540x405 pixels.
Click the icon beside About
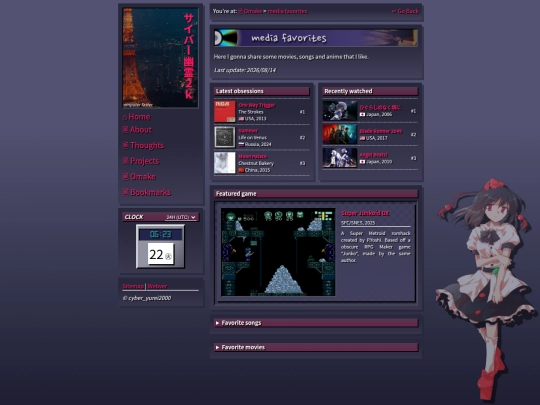[x=125, y=129]
